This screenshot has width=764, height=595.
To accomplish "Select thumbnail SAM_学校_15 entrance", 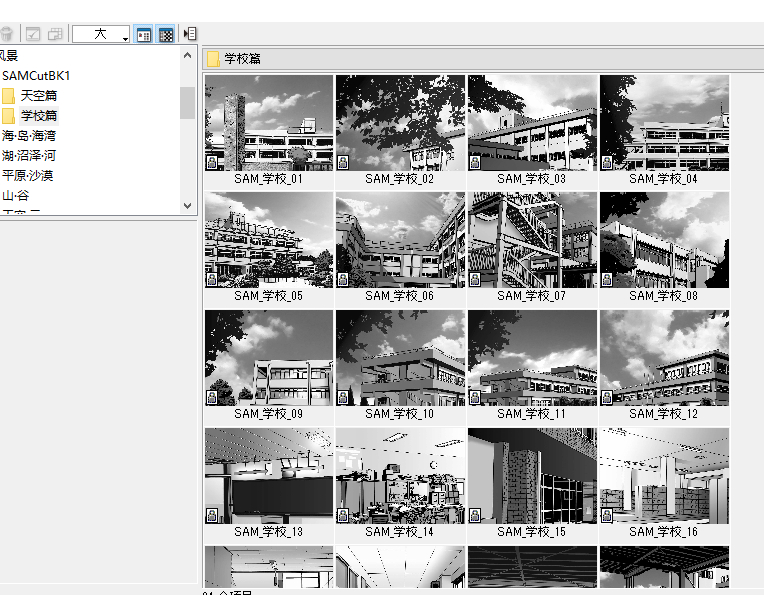I will coord(532,476).
